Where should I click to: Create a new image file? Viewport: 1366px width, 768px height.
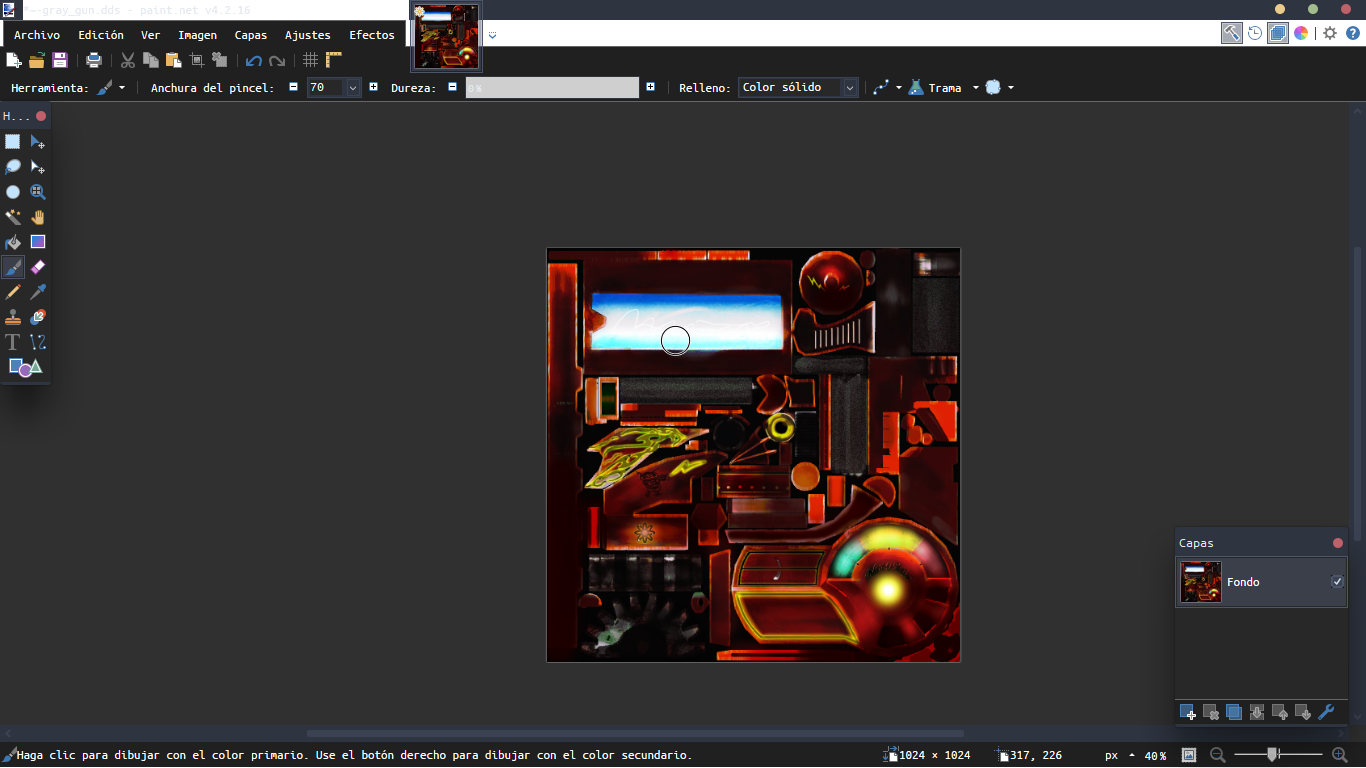click(x=14, y=60)
